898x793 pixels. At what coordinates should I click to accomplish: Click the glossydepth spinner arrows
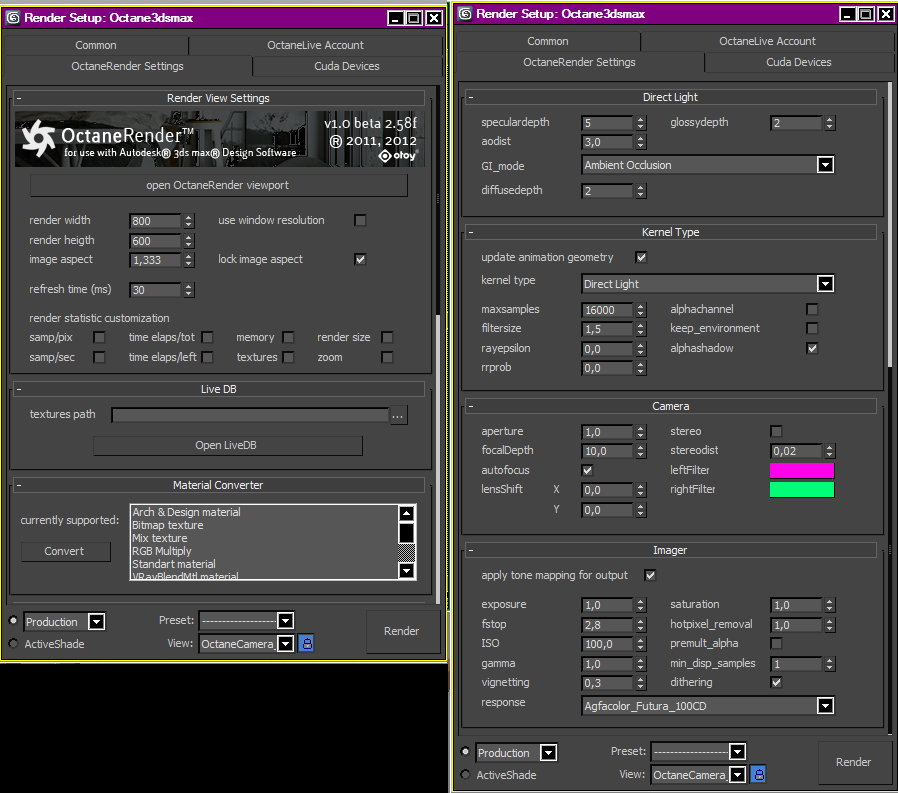pyautogui.click(x=830, y=123)
